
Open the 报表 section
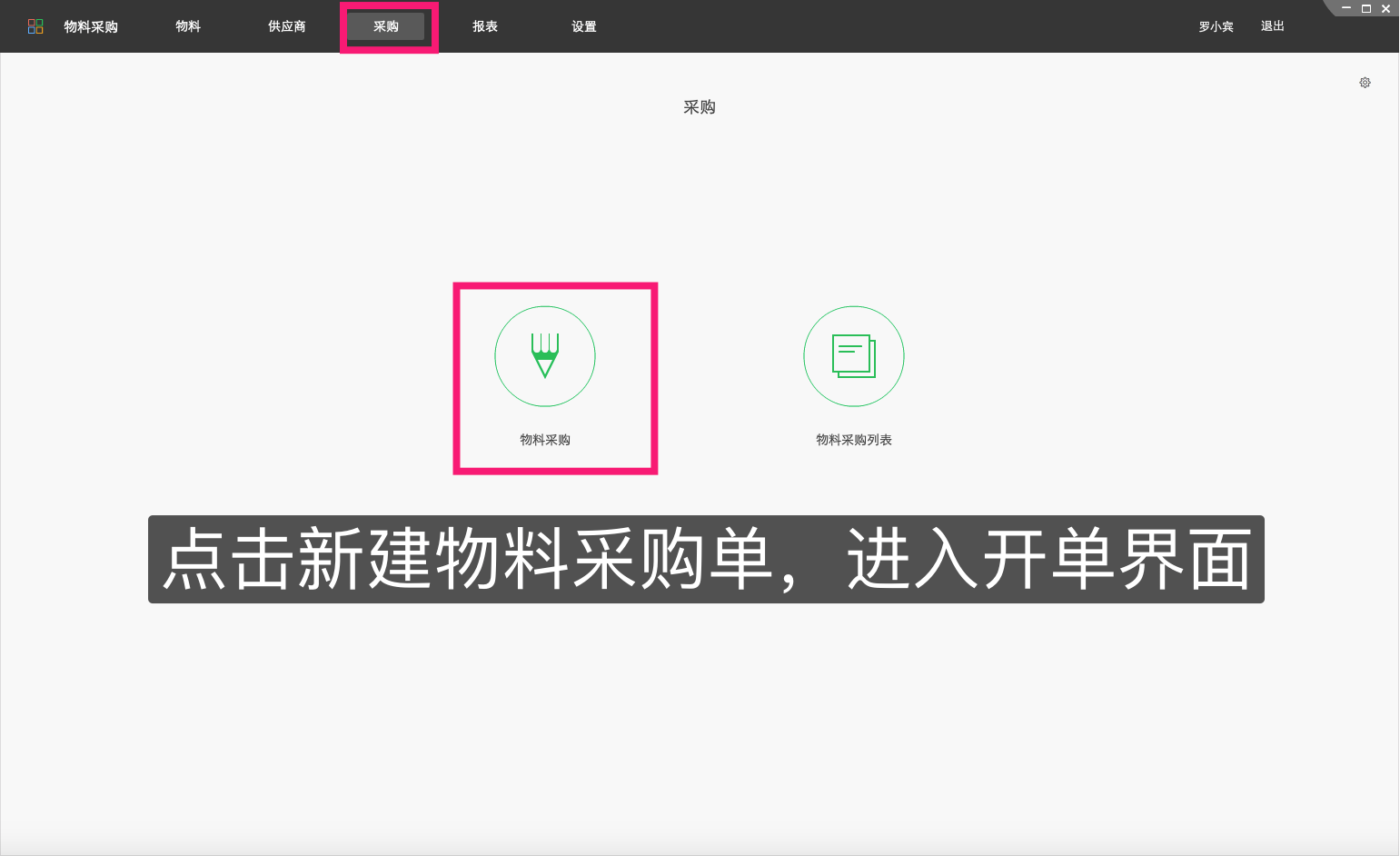click(x=485, y=26)
